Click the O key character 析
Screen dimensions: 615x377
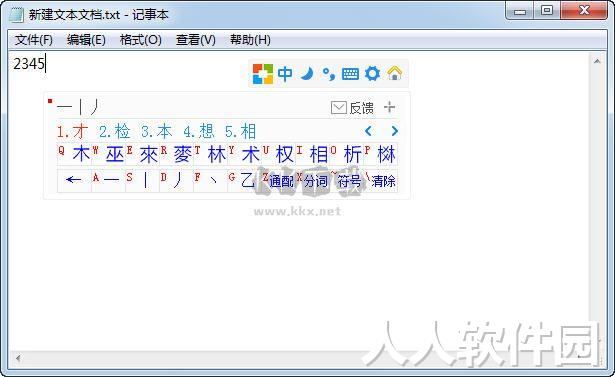click(x=347, y=154)
